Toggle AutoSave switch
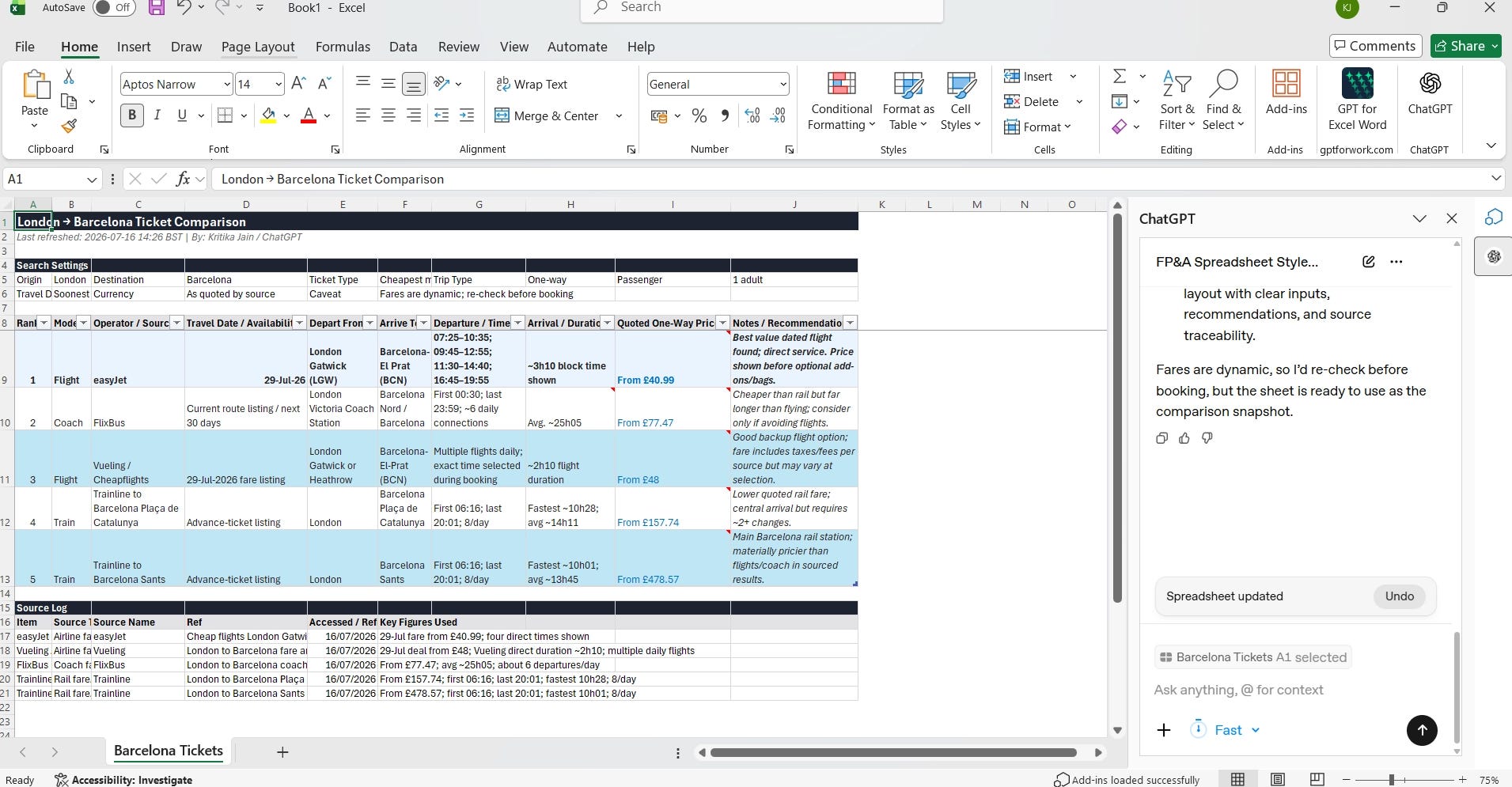Screen dimensions: 1512x787 click(x=114, y=8)
